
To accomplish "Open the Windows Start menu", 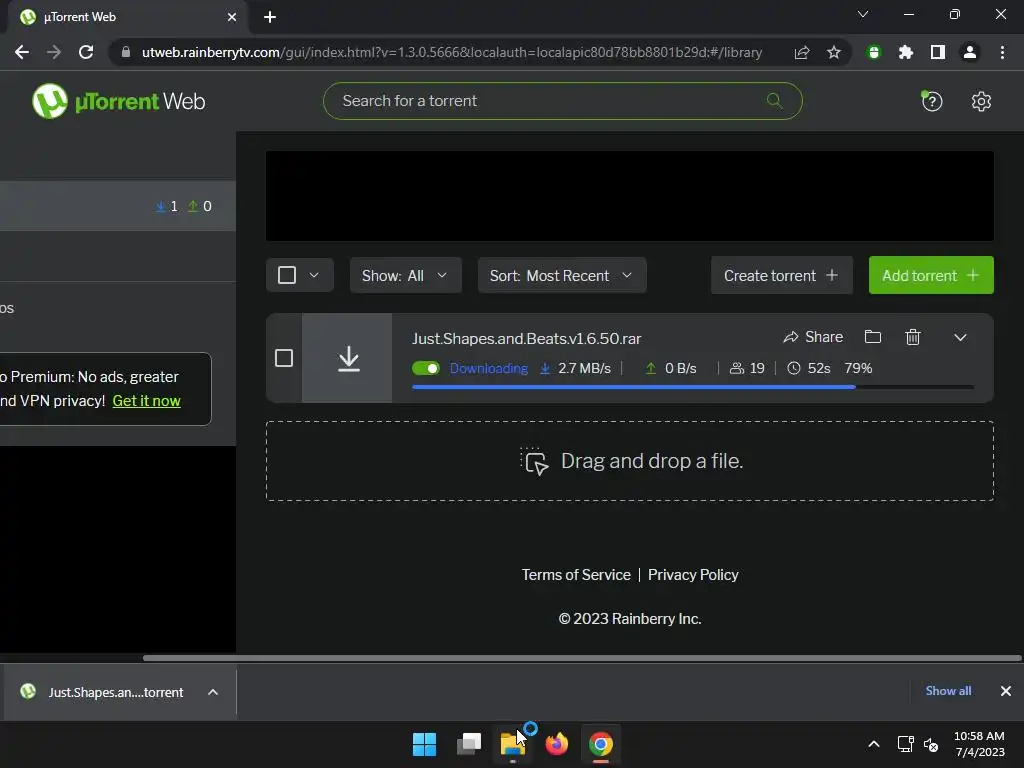I will (424, 744).
